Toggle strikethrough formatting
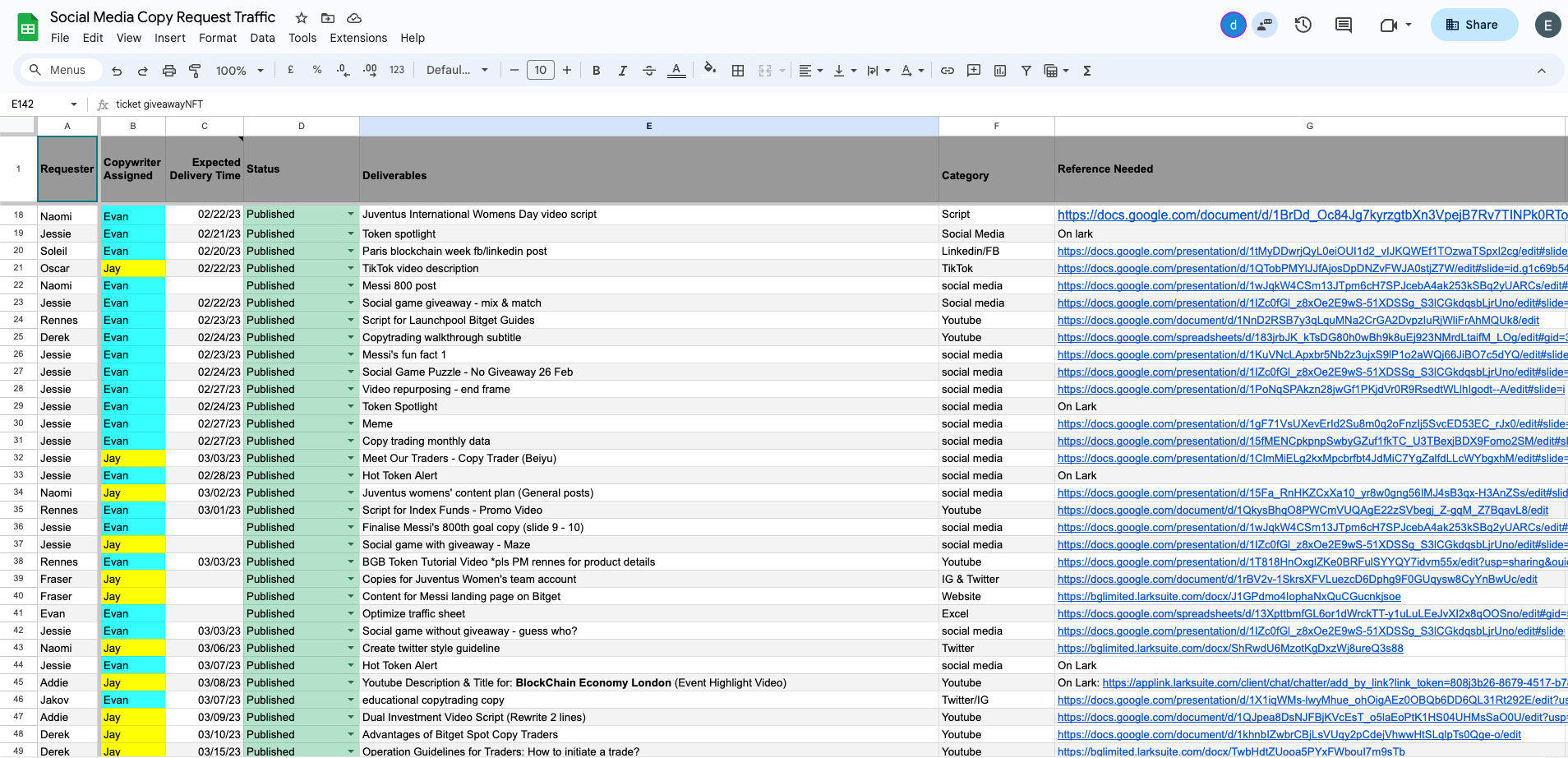This screenshot has width=1568, height=758. pos(649,71)
